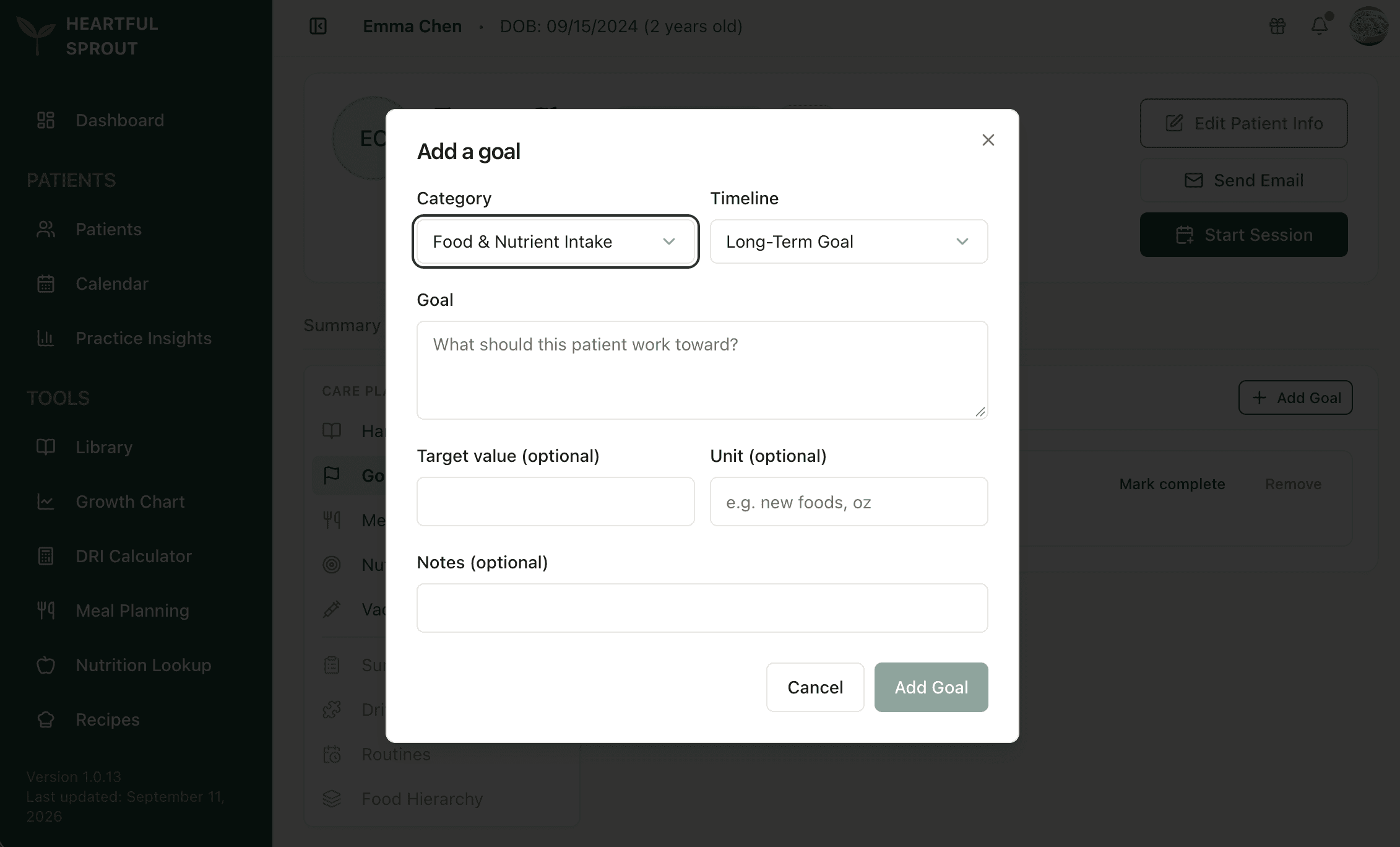Click Mark complete on the goal

1172,484
